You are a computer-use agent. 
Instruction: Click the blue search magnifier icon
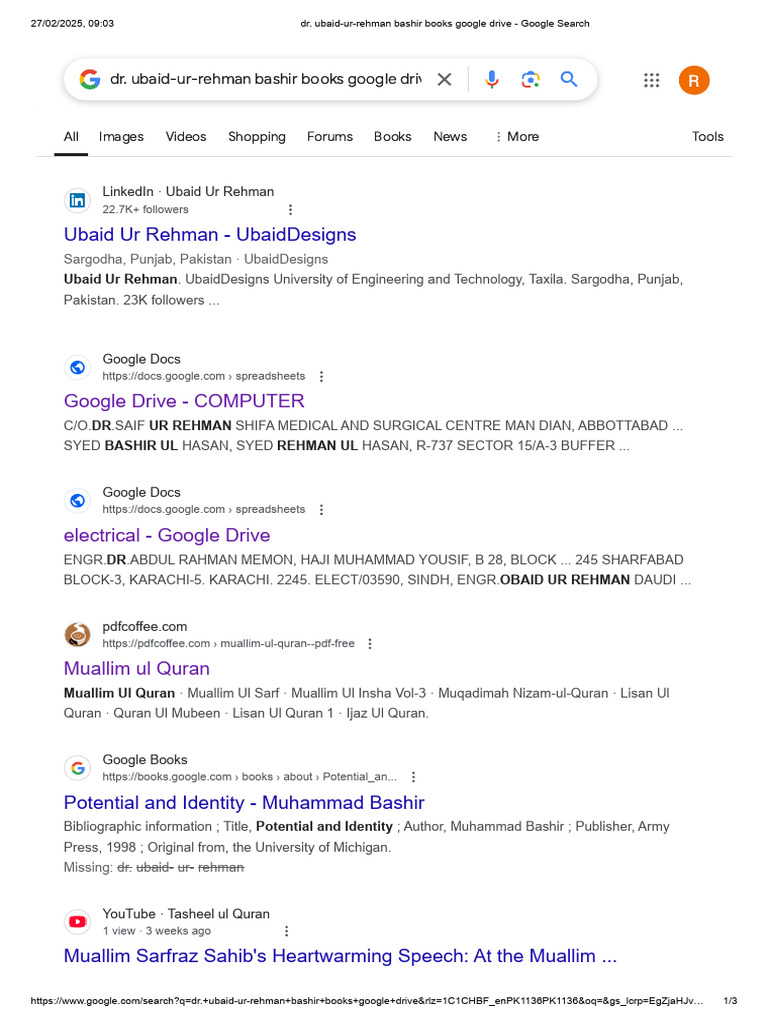(x=569, y=80)
